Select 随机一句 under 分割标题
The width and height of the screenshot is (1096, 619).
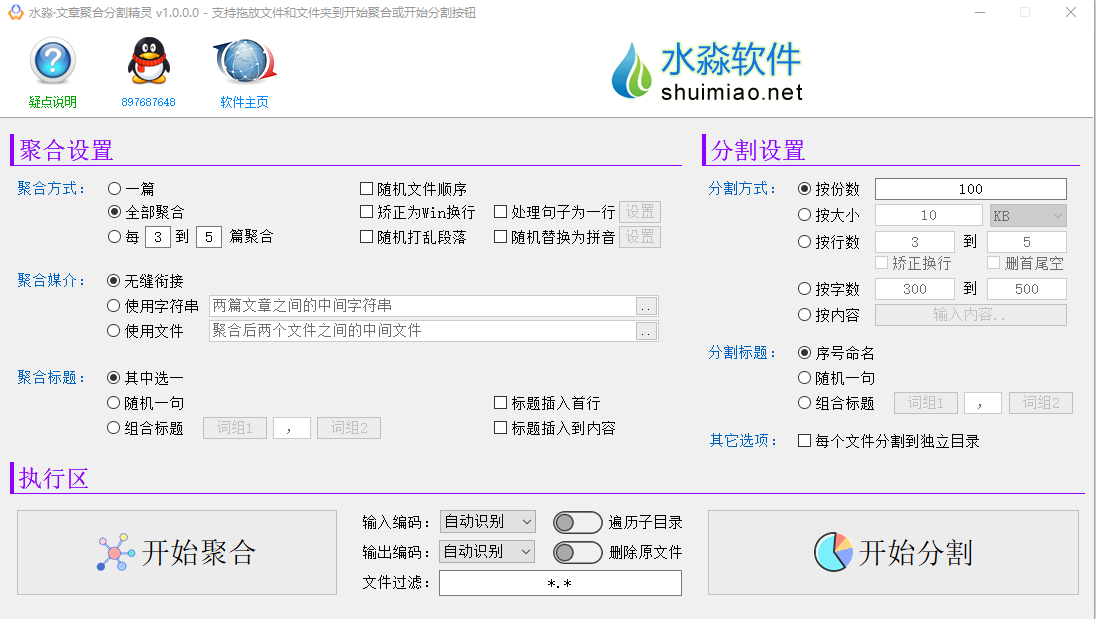tap(837, 378)
